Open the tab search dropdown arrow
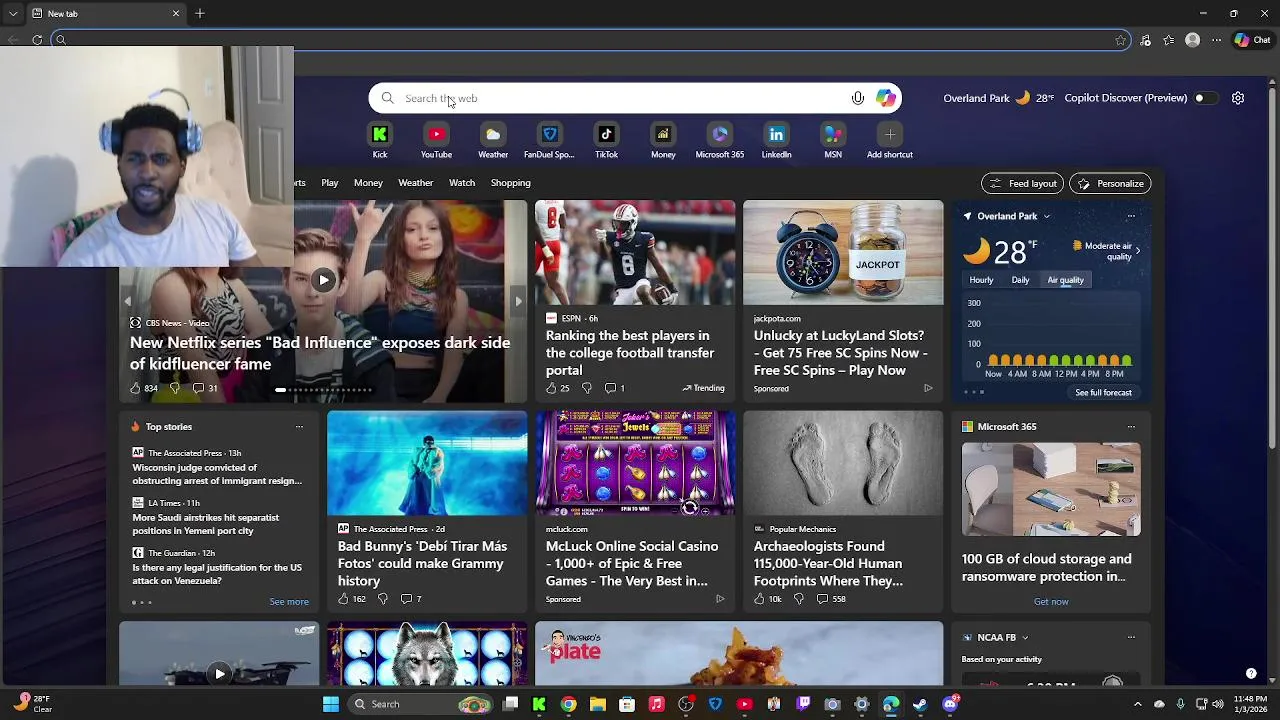The width and height of the screenshot is (1280, 720). pos(13,13)
